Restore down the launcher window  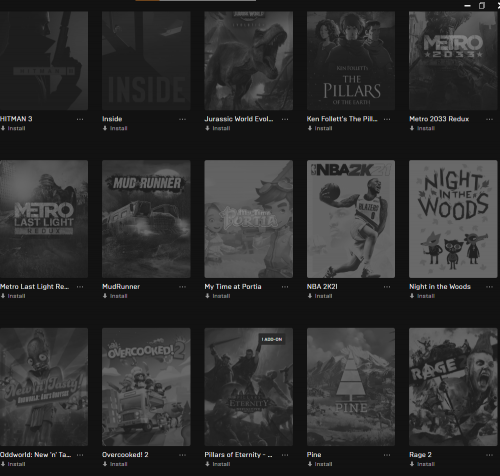[x=482, y=6]
